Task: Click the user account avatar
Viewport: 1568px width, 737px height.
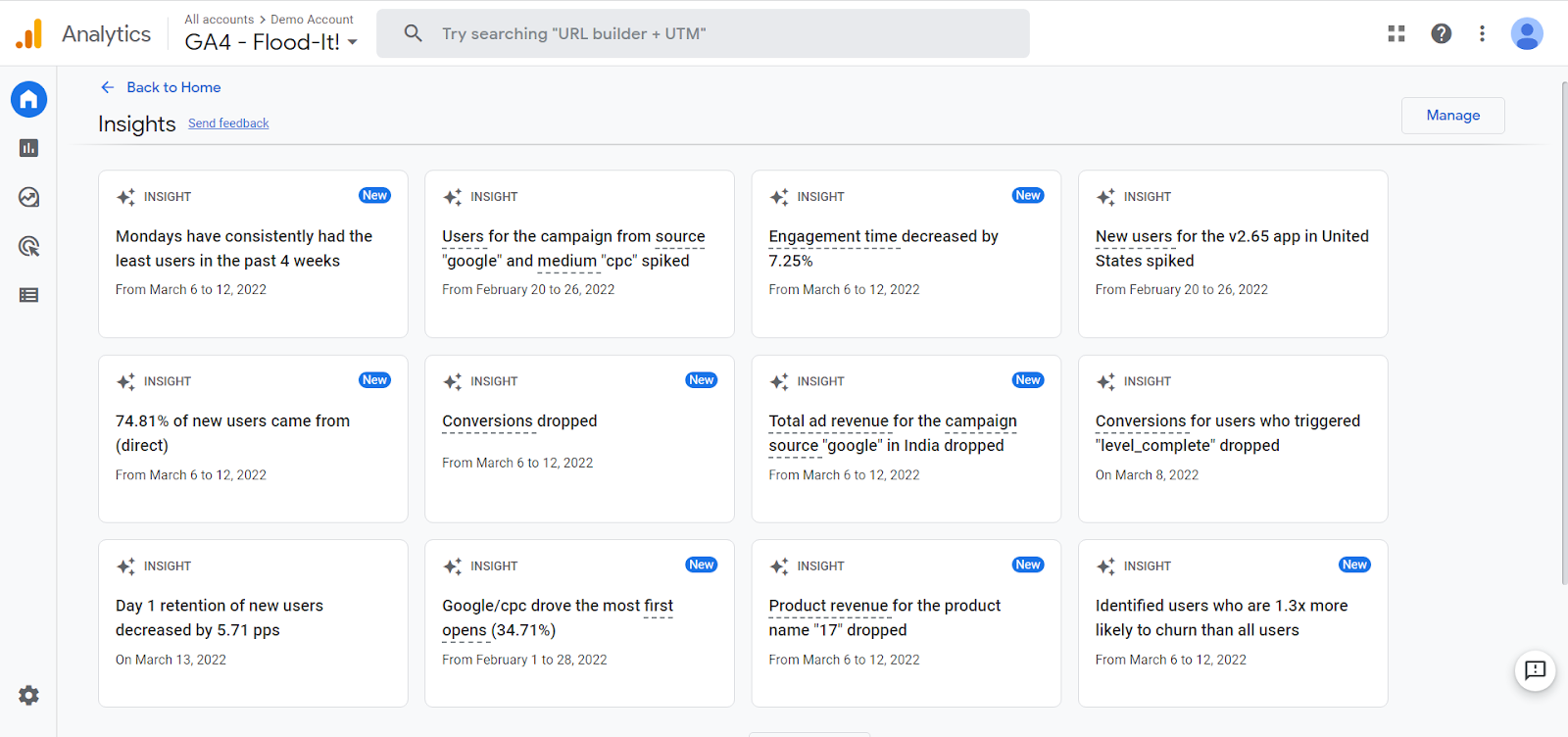Action: pos(1526,33)
